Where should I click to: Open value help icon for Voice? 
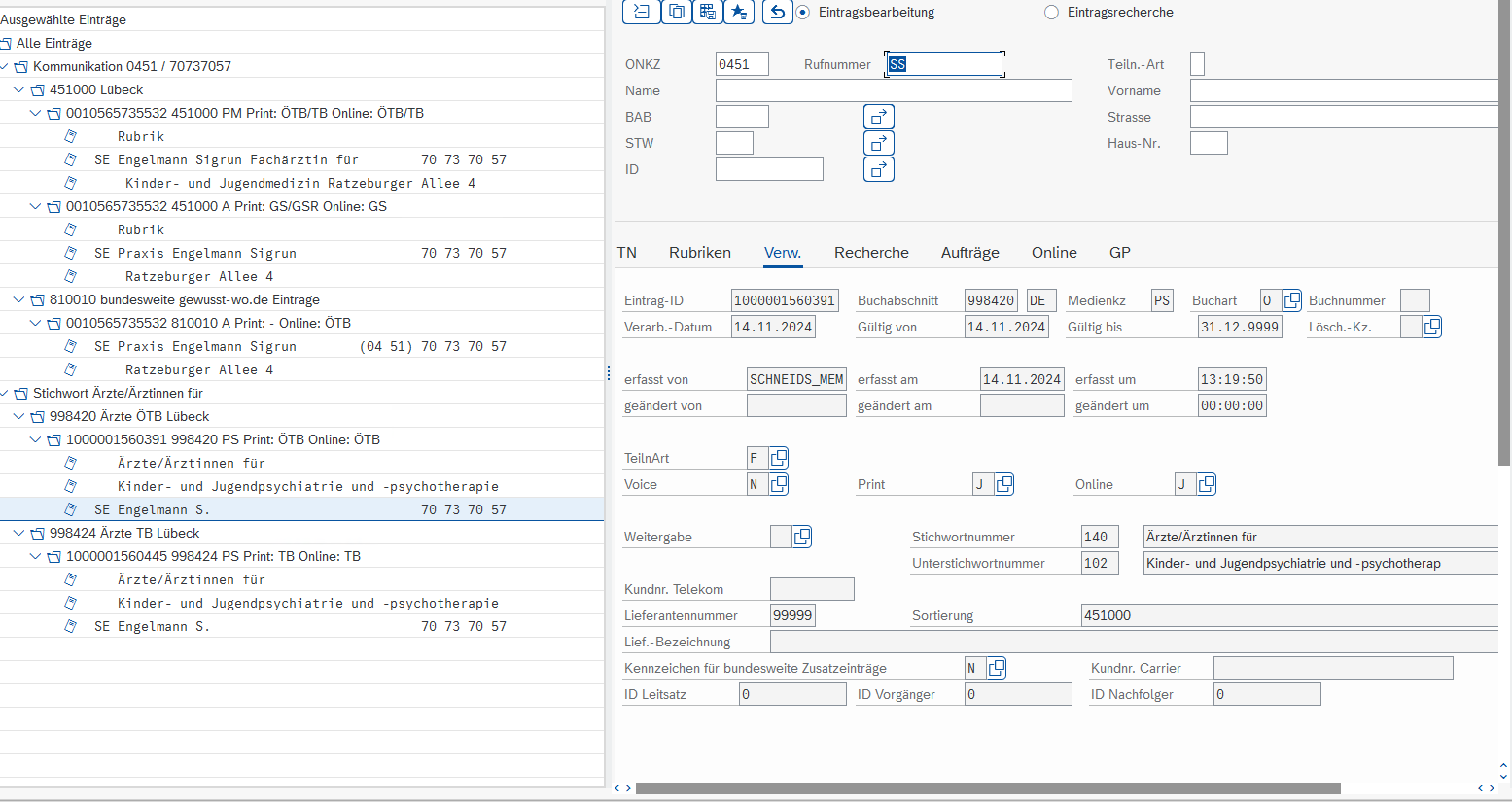778,484
